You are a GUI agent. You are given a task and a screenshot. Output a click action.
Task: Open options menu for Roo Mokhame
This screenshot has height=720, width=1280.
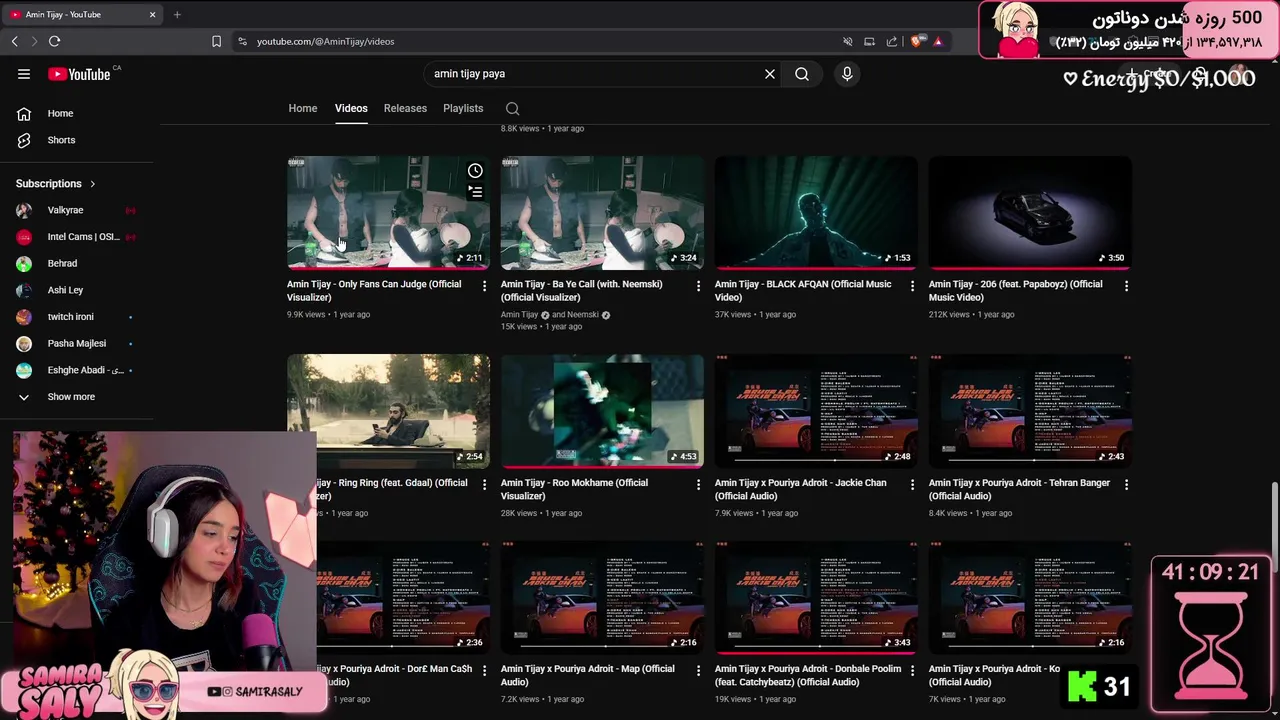698,485
